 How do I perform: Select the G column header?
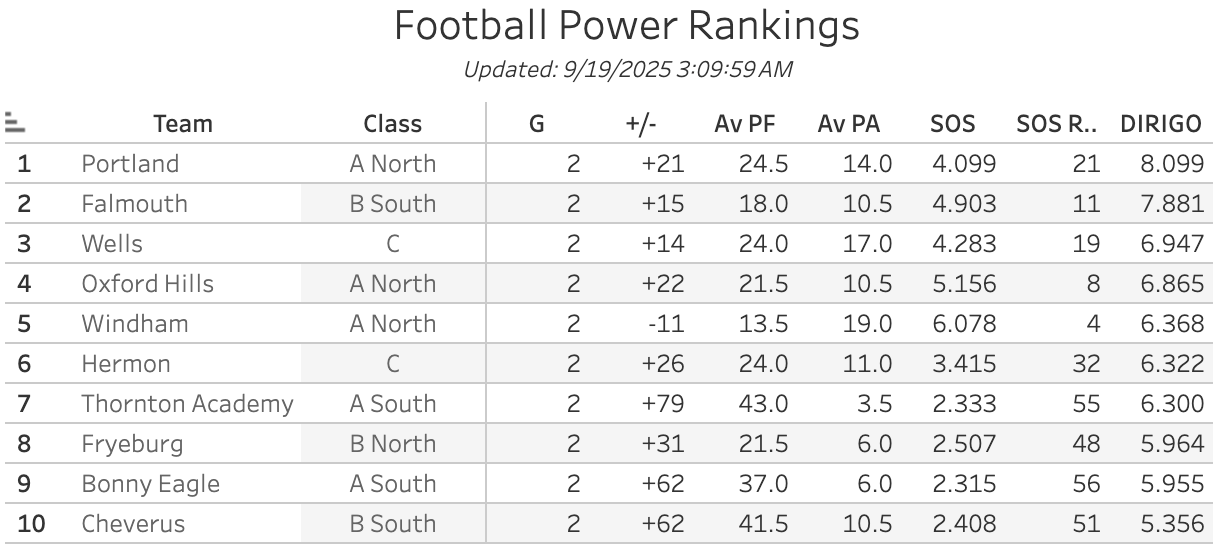(537, 124)
